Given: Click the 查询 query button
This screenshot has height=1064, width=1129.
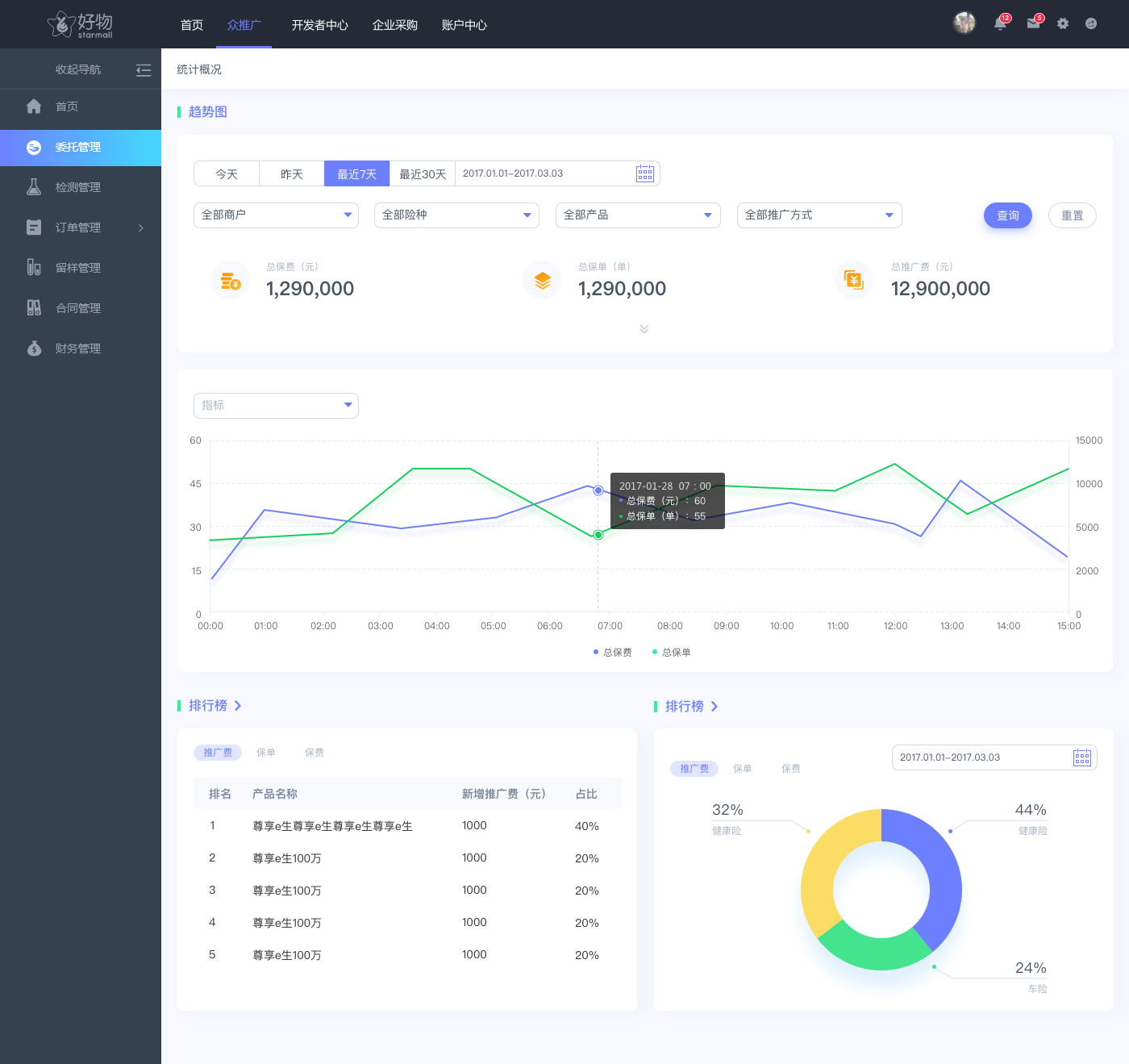Looking at the screenshot, I should click(x=1008, y=215).
